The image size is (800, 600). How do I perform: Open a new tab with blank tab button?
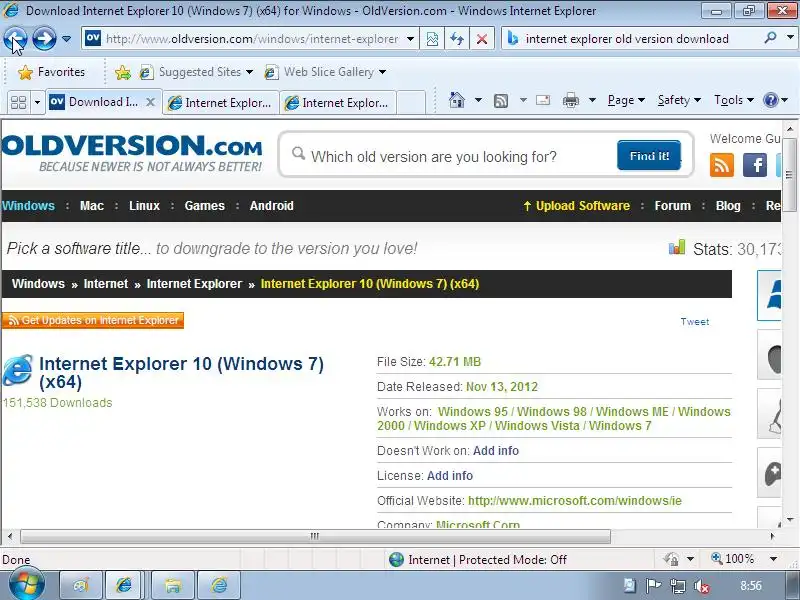[x=411, y=103]
